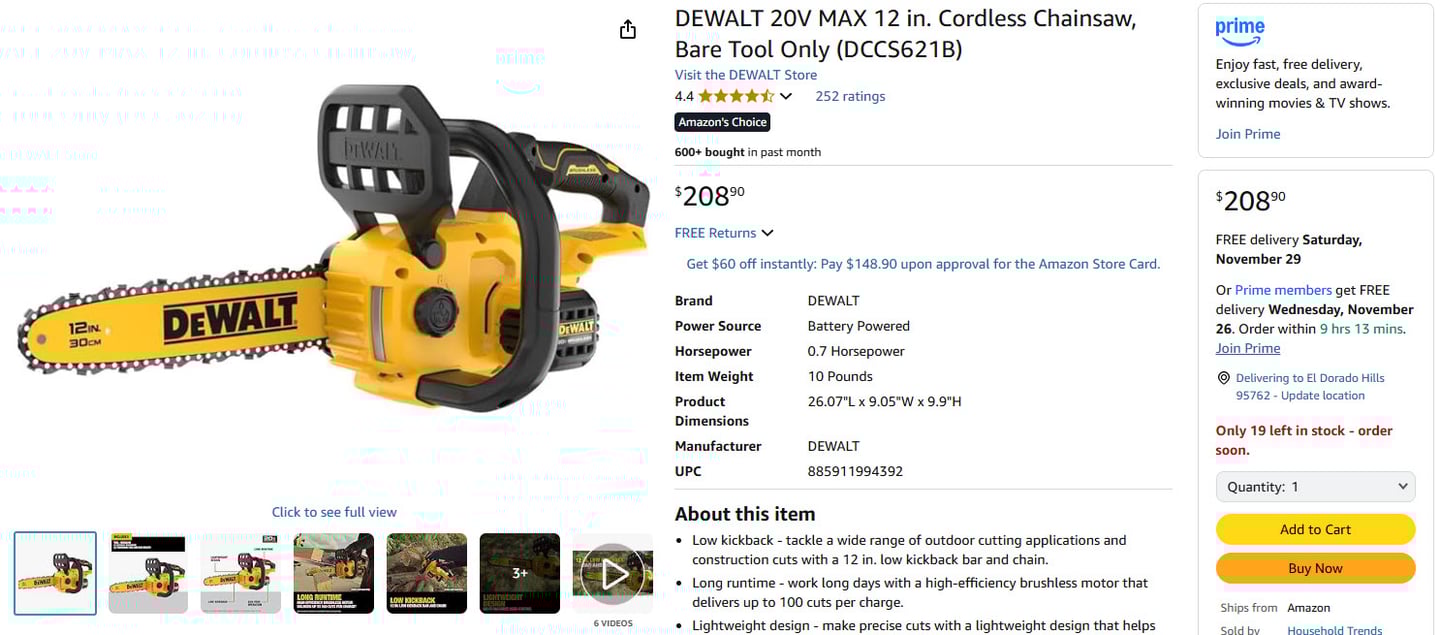Open the 3+ more images thumbnail
This screenshot has width=1440, height=635.
[x=520, y=573]
